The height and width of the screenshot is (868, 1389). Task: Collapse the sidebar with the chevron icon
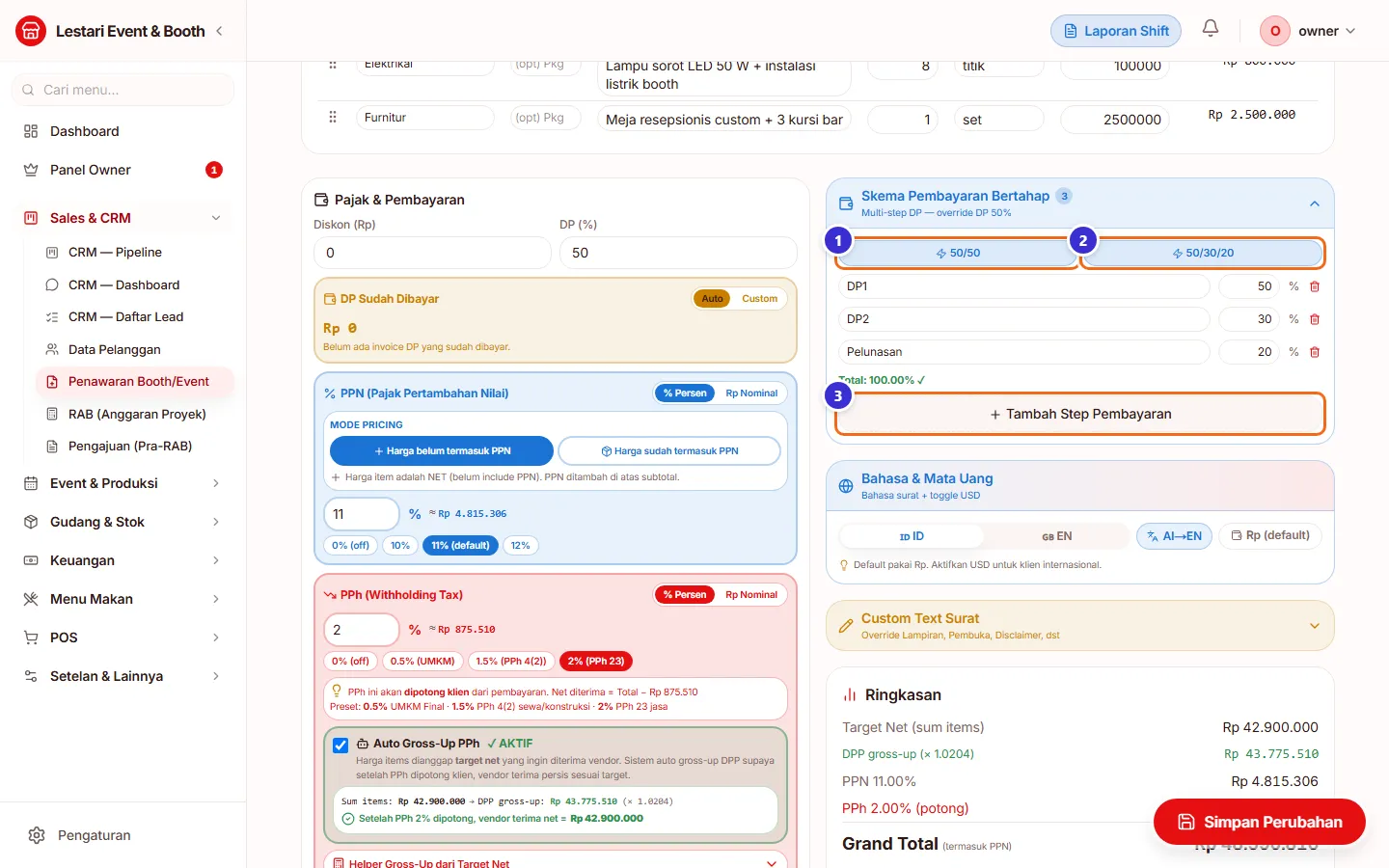point(219,31)
